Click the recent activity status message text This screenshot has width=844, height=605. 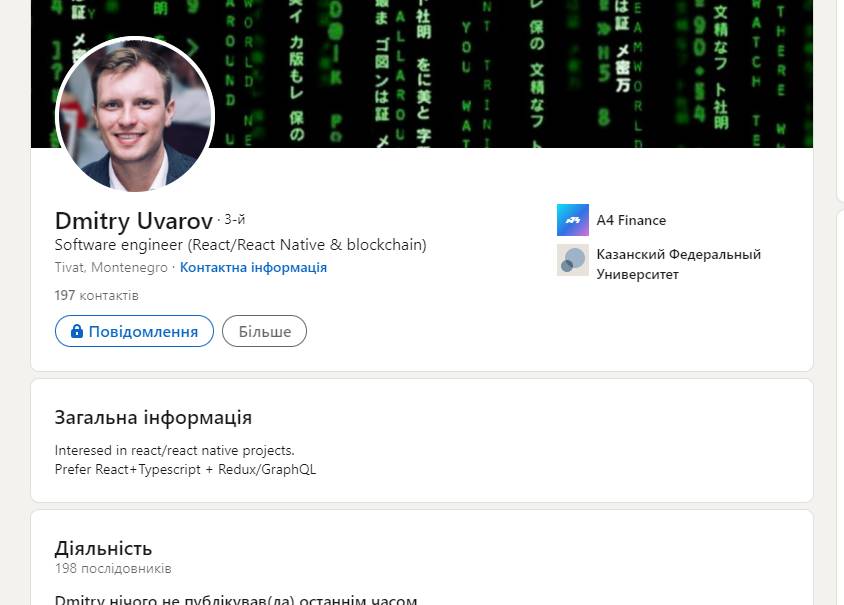[236, 600]
